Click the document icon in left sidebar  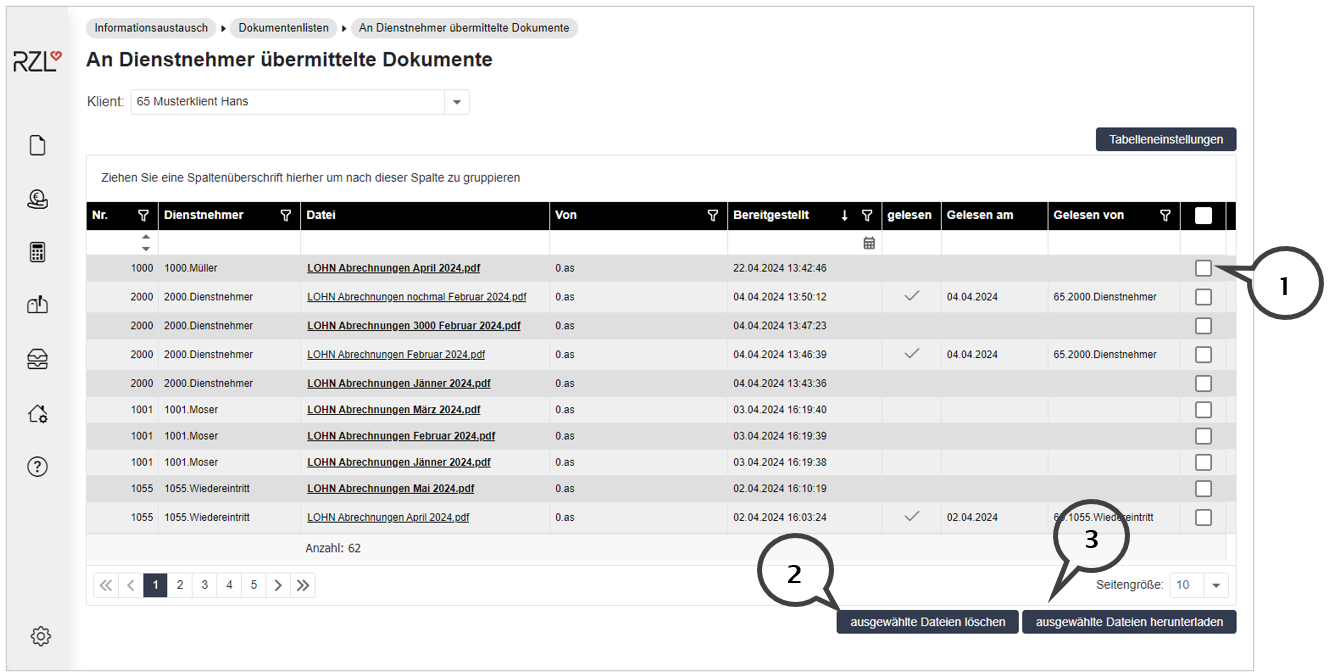coord(37,146)
